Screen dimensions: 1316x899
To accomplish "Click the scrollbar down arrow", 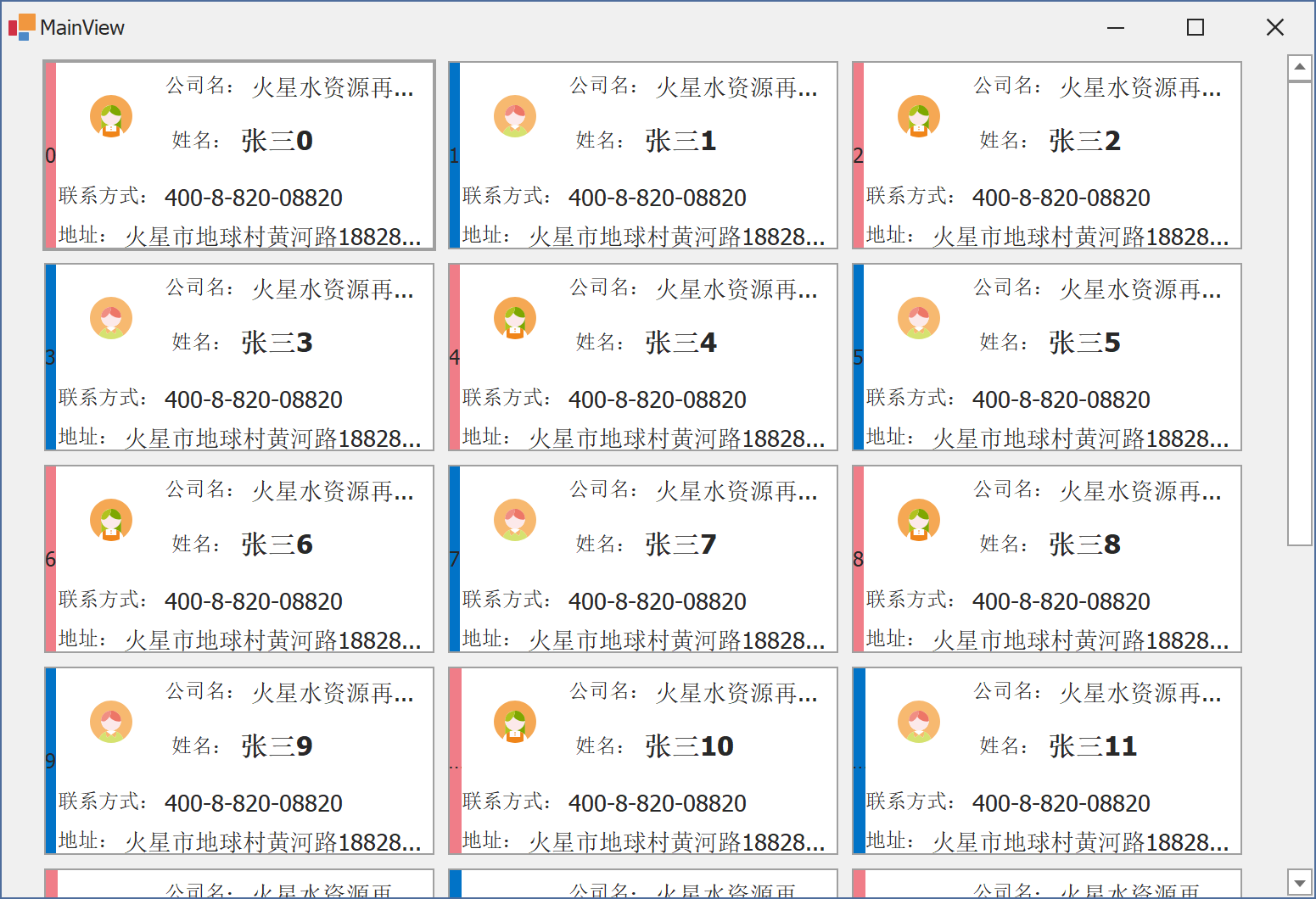I will pyautogui.click(x=1300, y=883).
